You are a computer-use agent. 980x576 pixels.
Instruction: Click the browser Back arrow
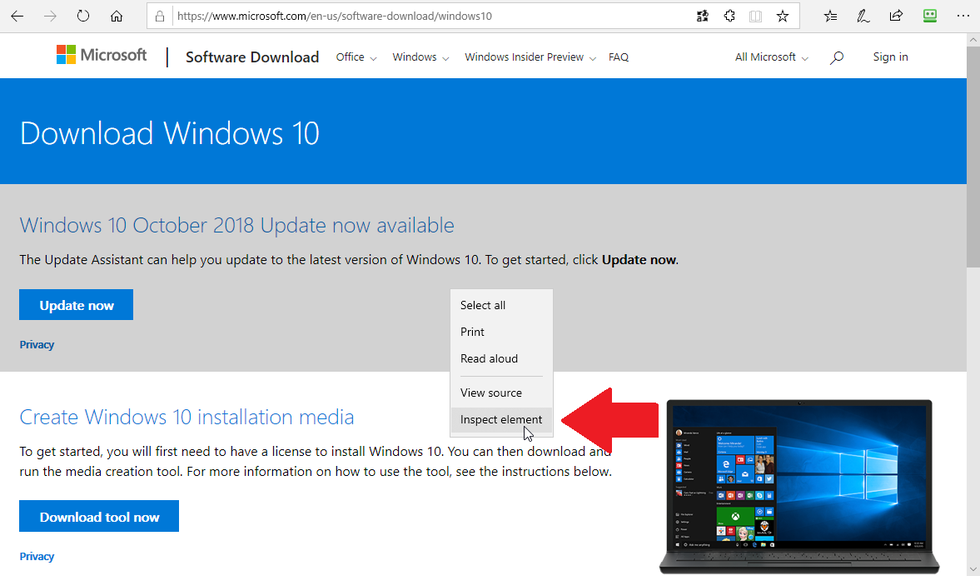[x=17, y=16]
